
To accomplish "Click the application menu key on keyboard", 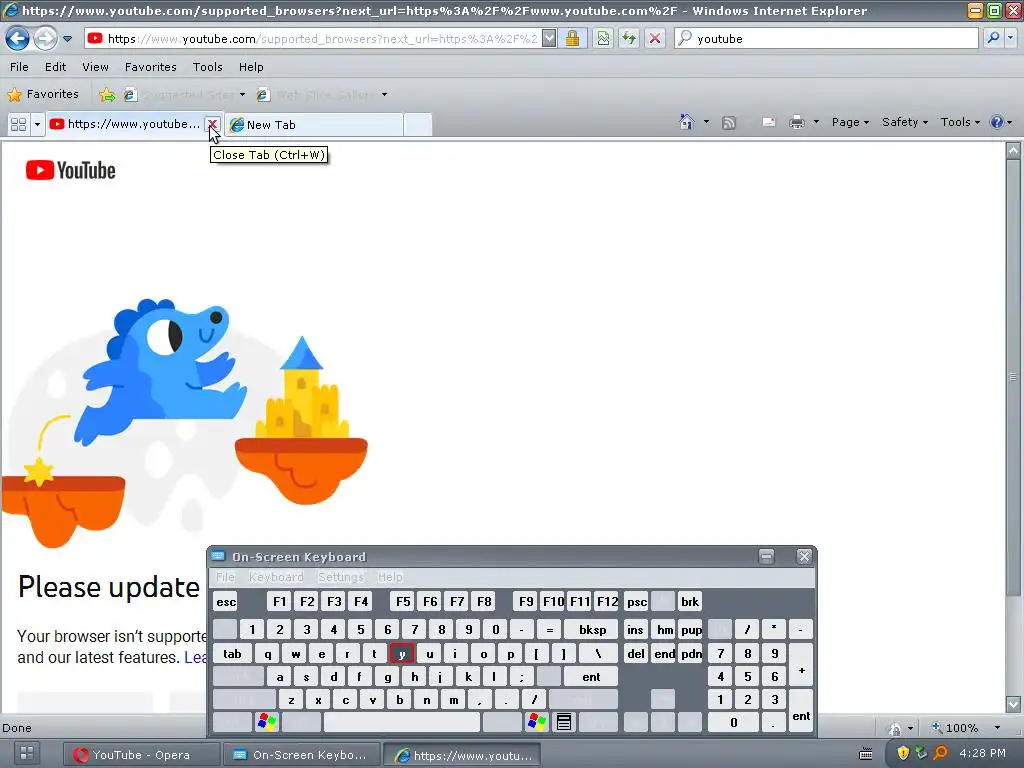I will [x=564, y=722].
